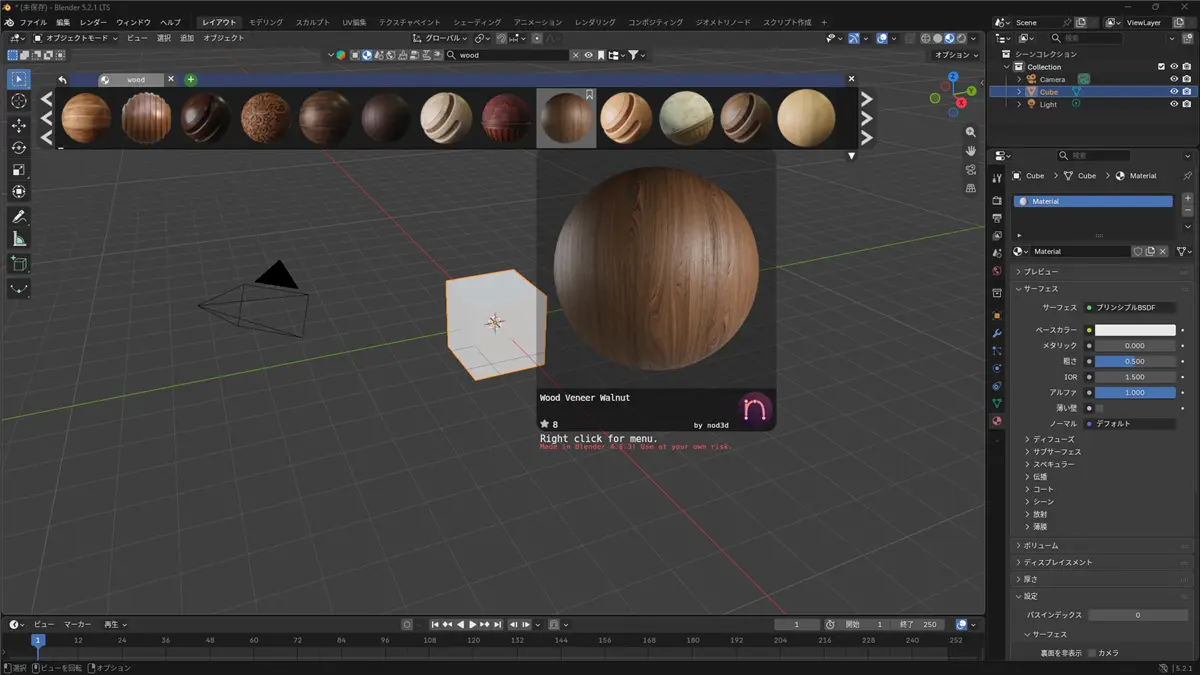Click the viewport pan hand icon

970,150
